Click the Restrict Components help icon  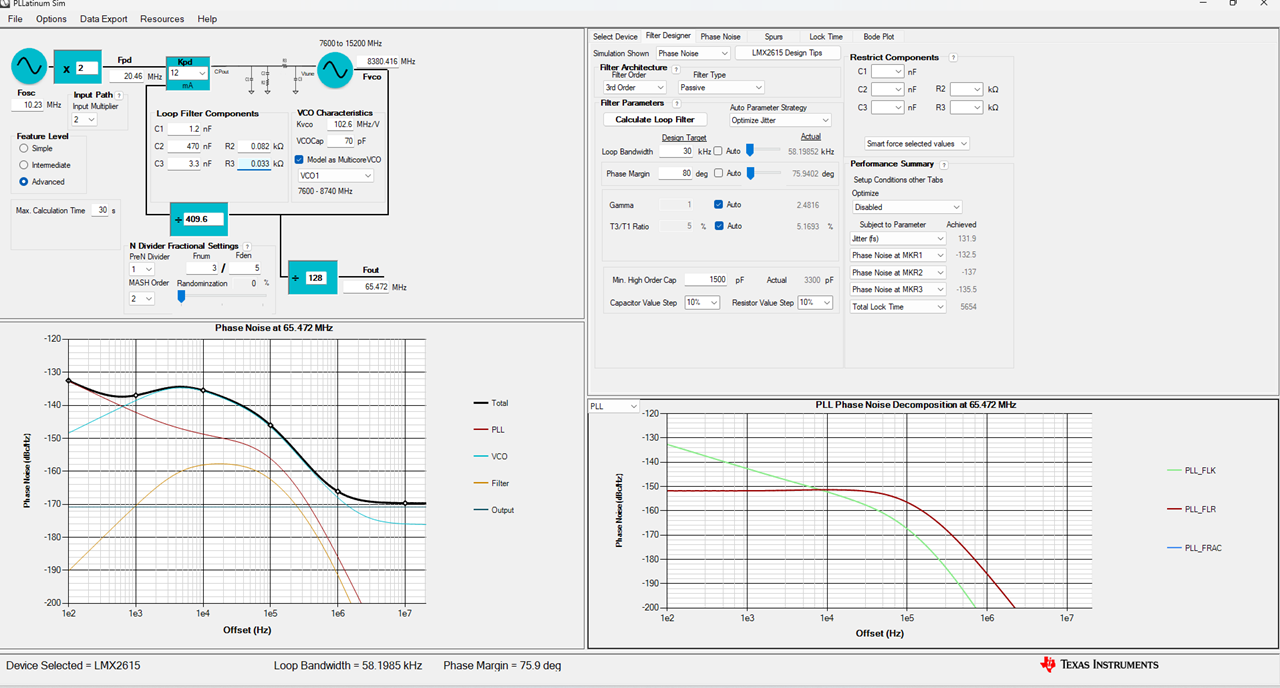pyautogui.click(x=953, y=58)
